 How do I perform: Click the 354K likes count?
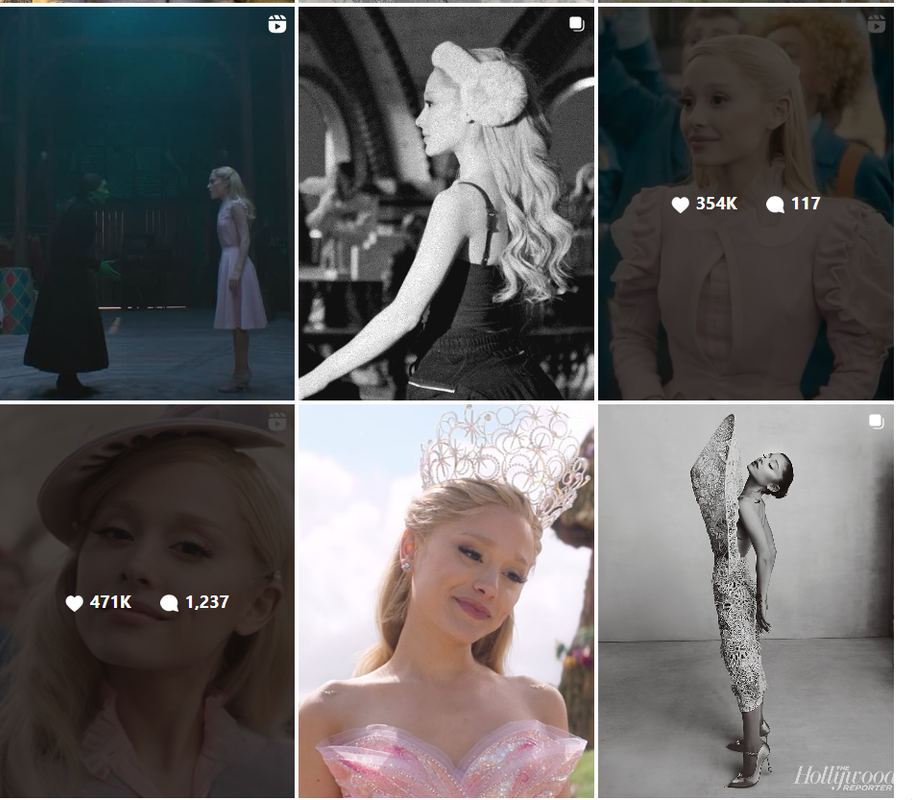717,204
